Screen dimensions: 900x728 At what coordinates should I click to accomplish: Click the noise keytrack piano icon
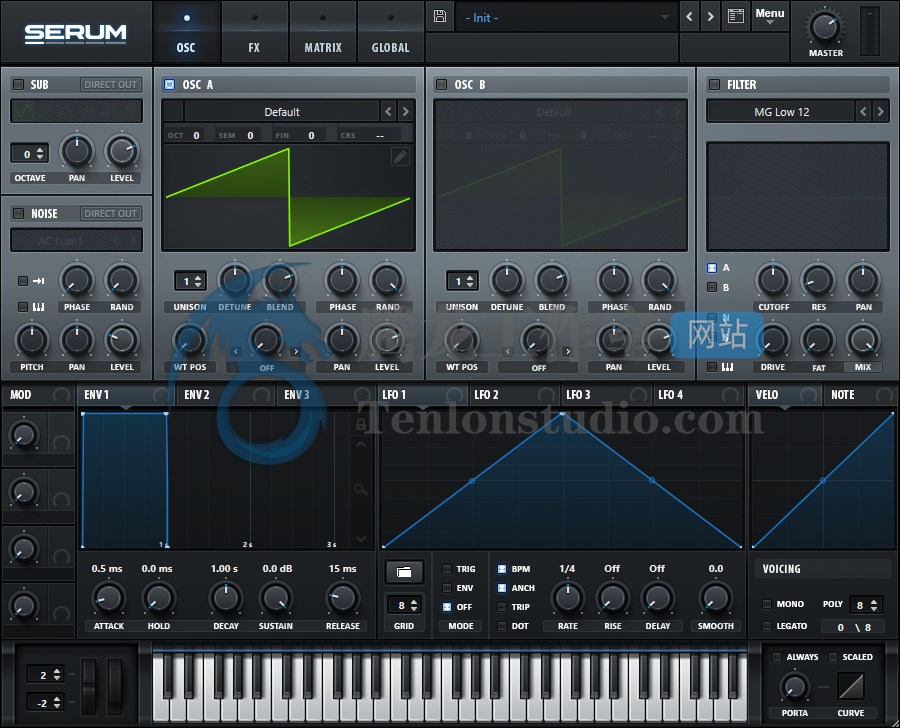(x=38, y=307)
